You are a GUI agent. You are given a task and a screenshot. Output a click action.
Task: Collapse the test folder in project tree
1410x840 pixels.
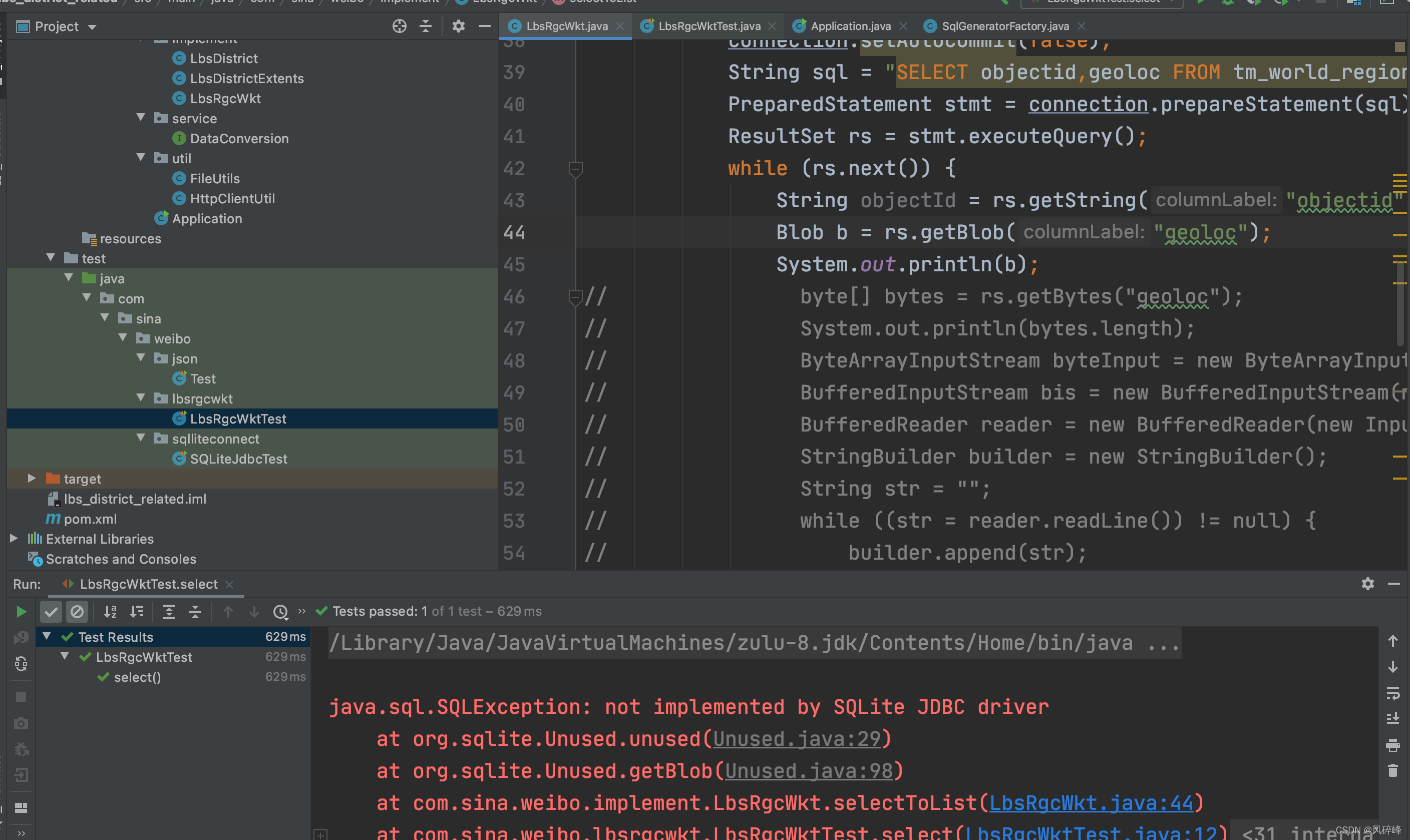pyautogui.click(x=51, y=258)
